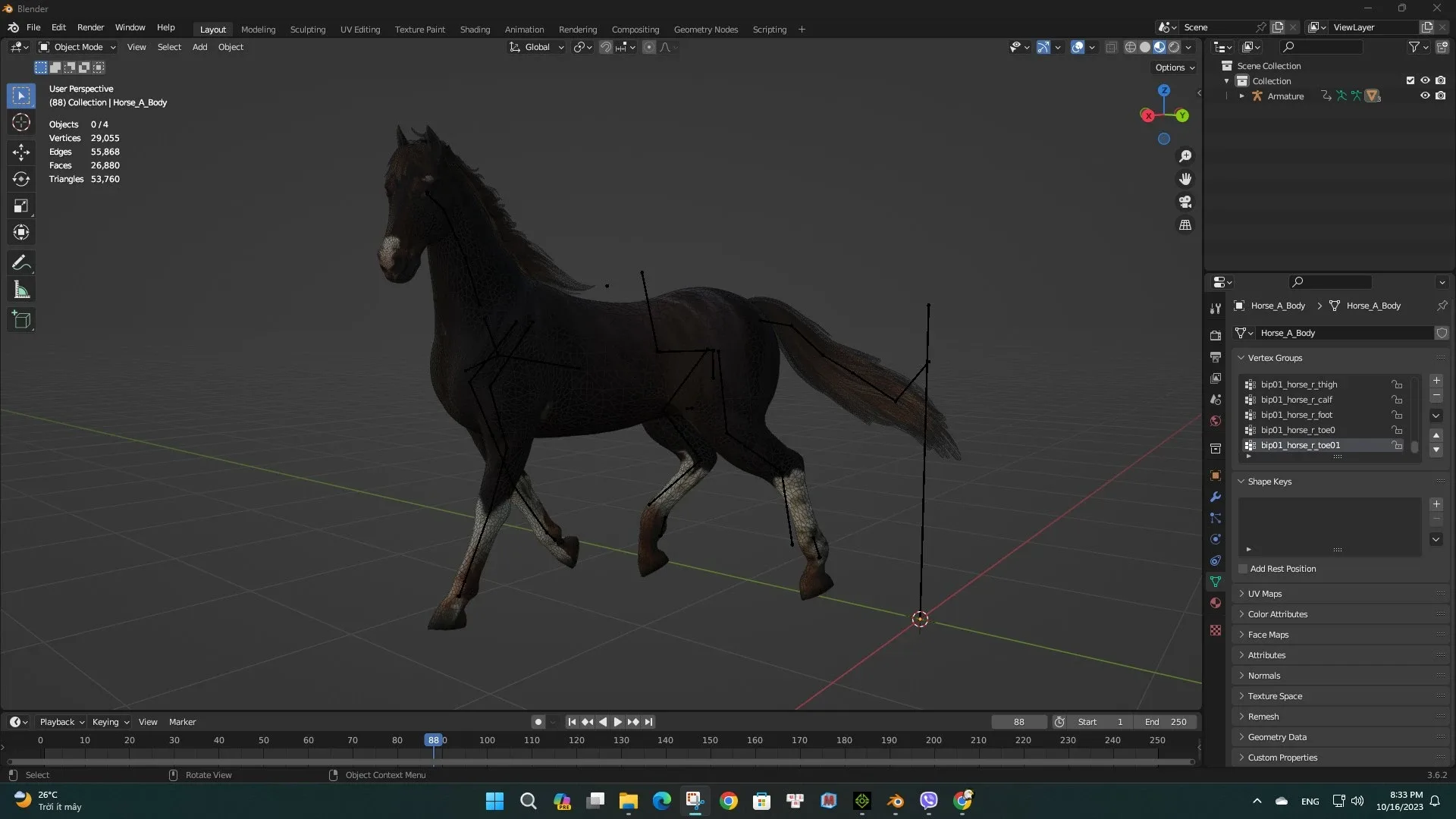Open the Playback dropdown in timeline
The width and height of the screenshot is (1456, 819).
click(x=61, y=722)
